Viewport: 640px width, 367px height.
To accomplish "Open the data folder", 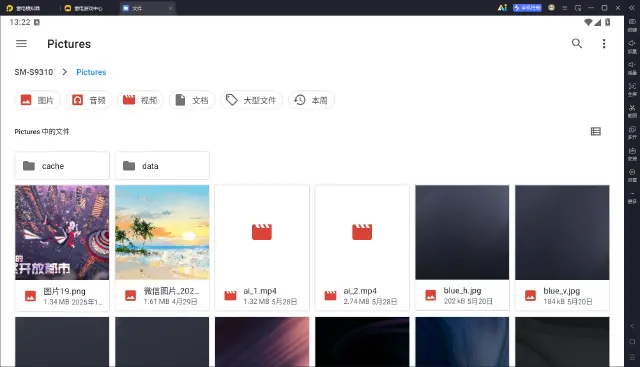I will (162, 166).
